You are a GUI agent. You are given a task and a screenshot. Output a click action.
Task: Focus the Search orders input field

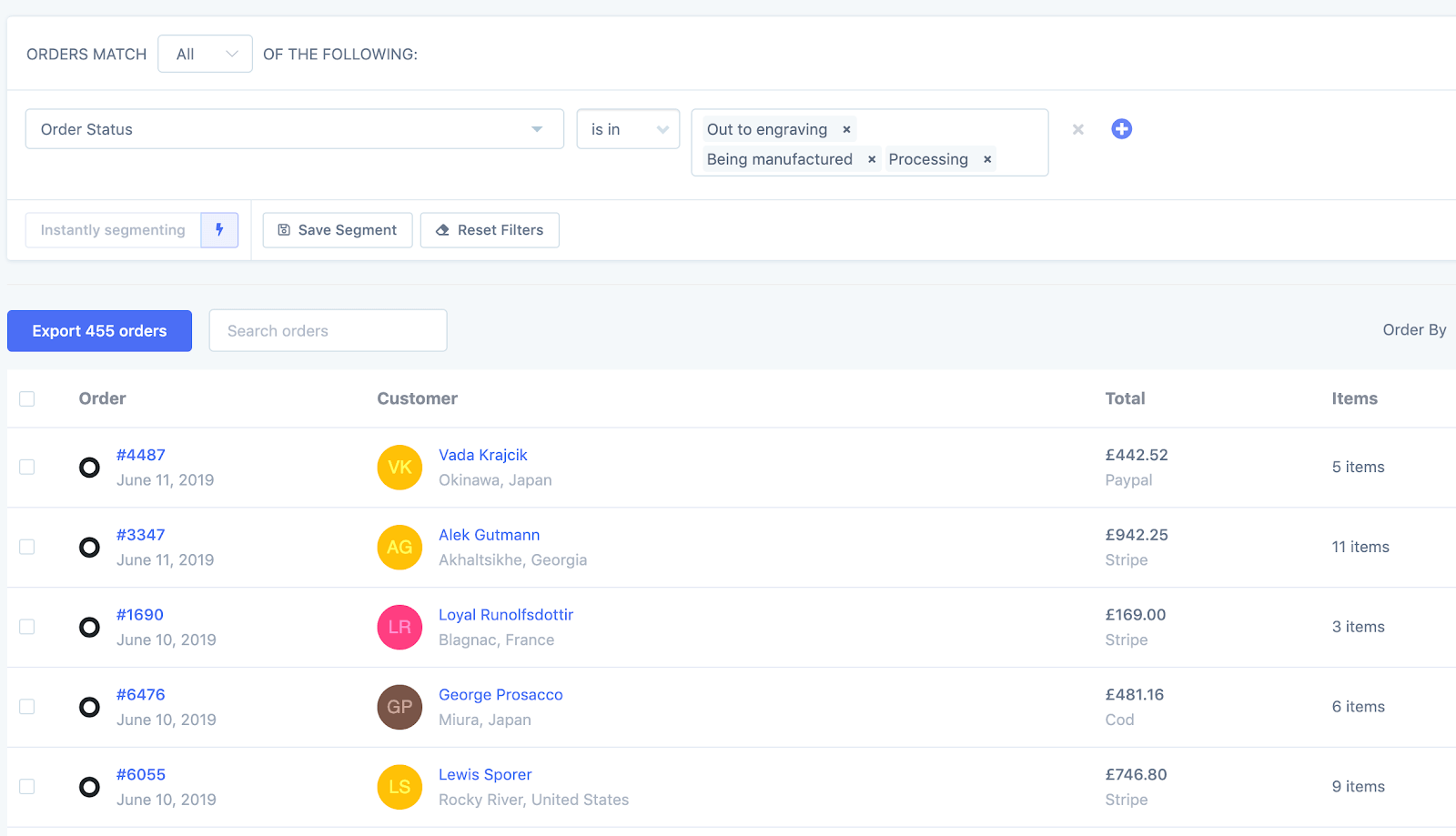click(328, 331)
